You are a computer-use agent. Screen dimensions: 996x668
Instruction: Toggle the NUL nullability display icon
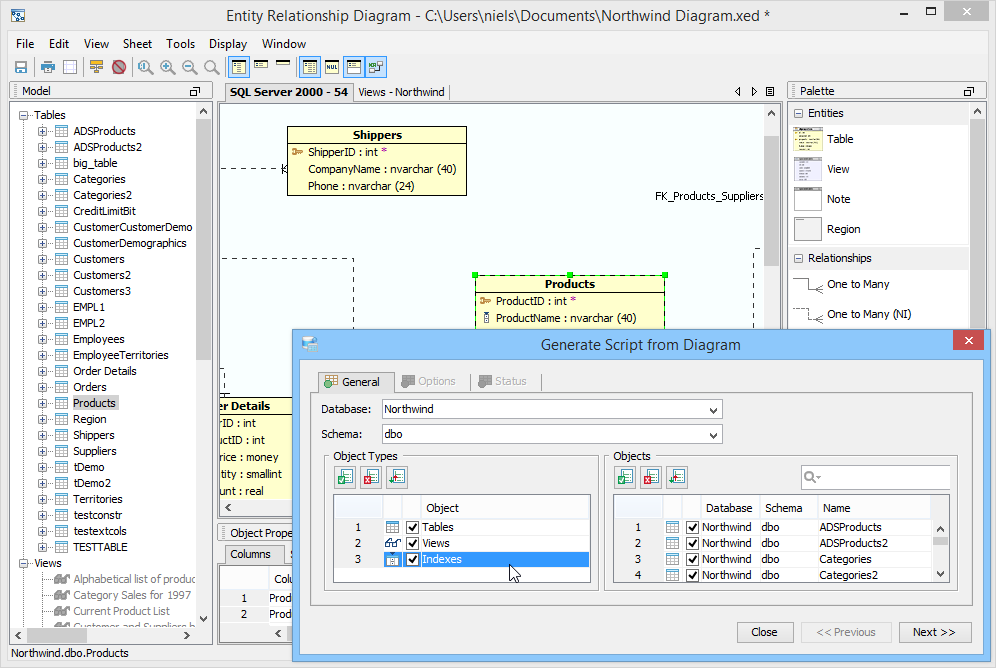click(332, 67)
